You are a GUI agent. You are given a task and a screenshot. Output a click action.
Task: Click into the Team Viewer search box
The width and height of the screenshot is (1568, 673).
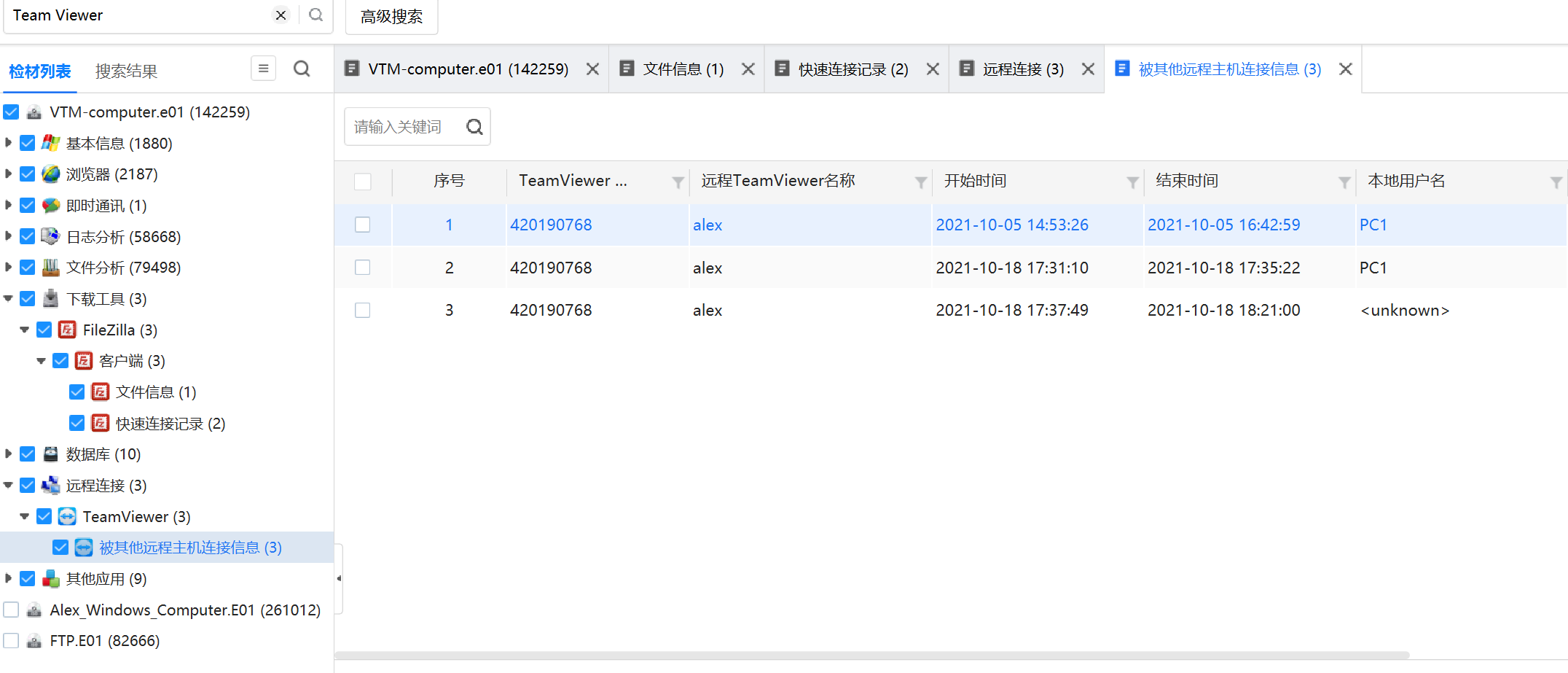click(x=140, y=15)
